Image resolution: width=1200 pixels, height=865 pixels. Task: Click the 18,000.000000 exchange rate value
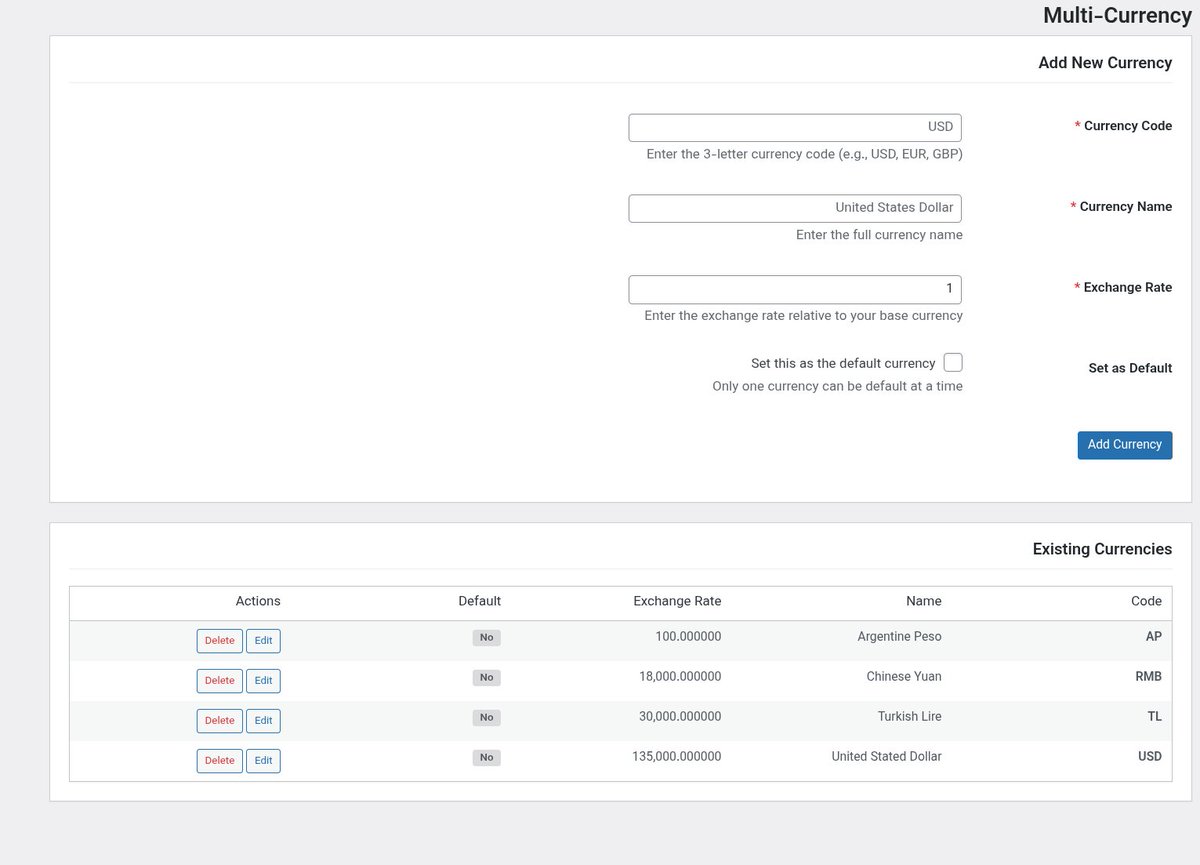[680, 677]
